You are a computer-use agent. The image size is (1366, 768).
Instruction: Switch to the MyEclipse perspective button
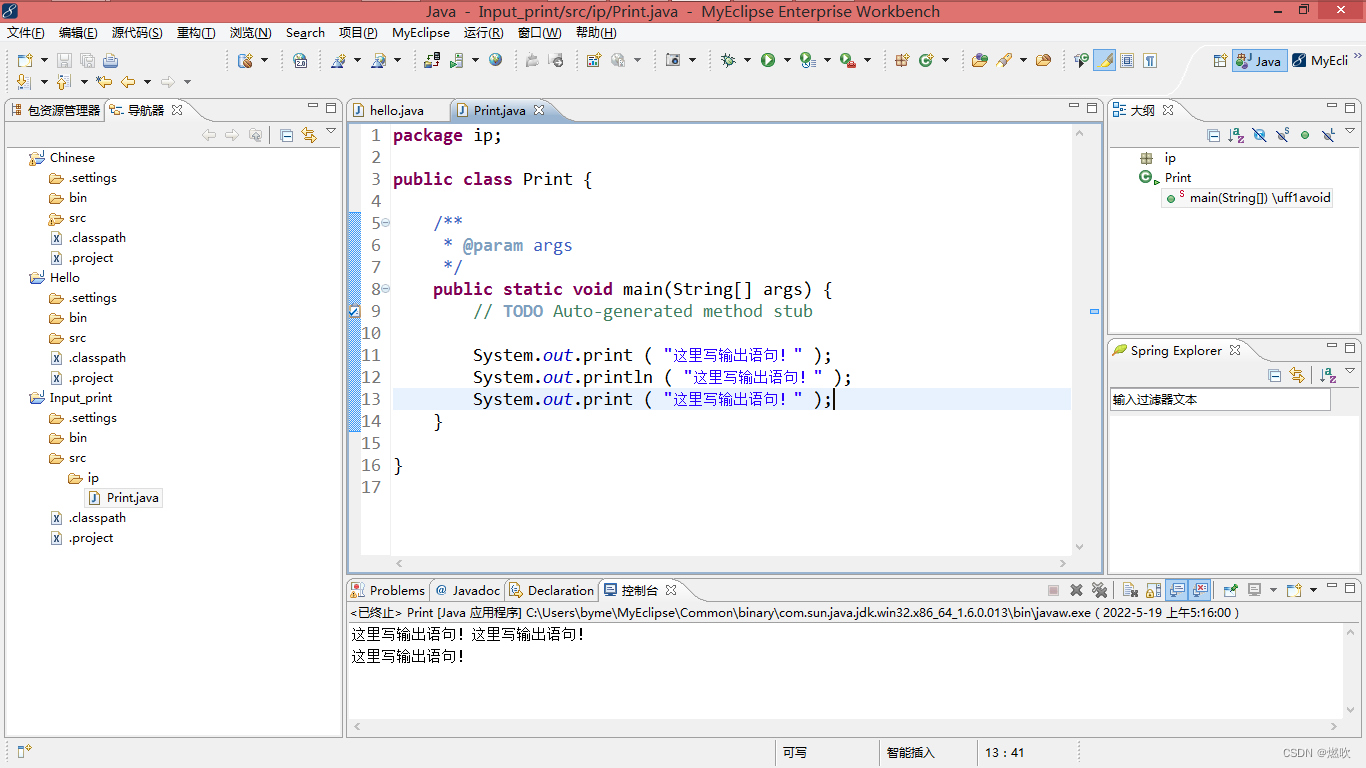[x=1321, y=60]
